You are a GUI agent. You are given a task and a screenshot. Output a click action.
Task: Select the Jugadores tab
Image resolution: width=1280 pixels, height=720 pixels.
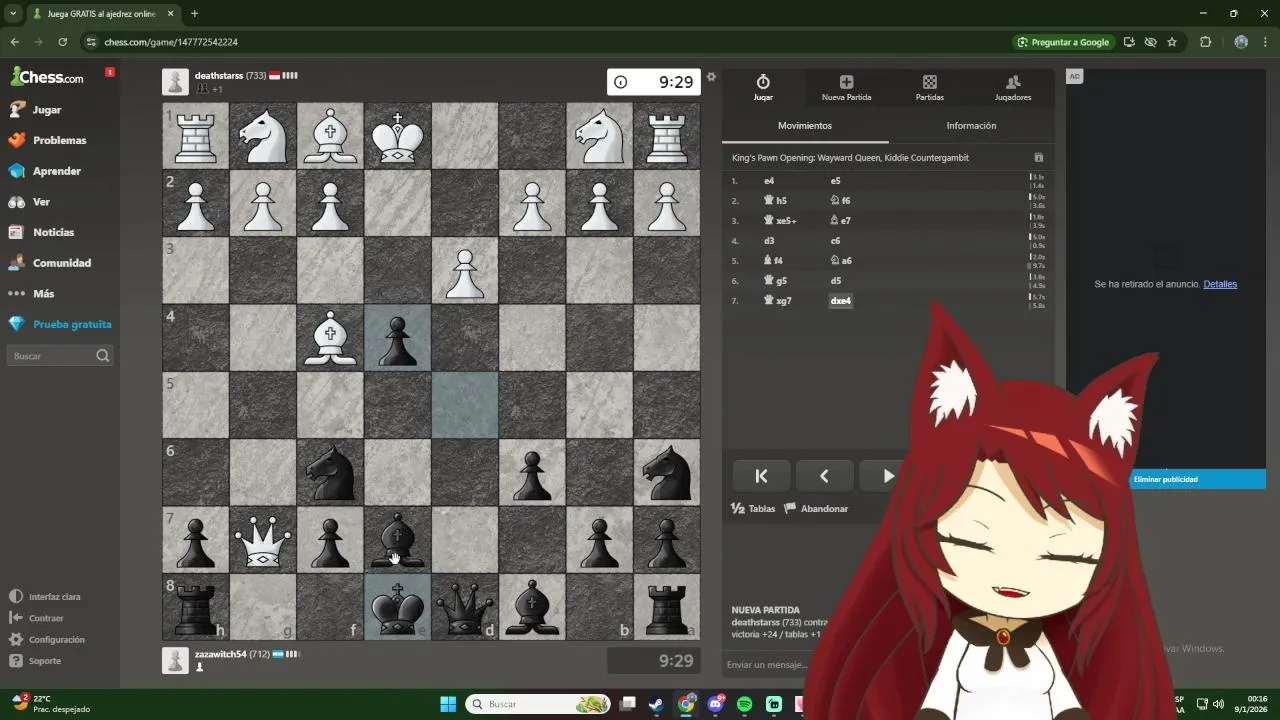tap(1013, 88)
